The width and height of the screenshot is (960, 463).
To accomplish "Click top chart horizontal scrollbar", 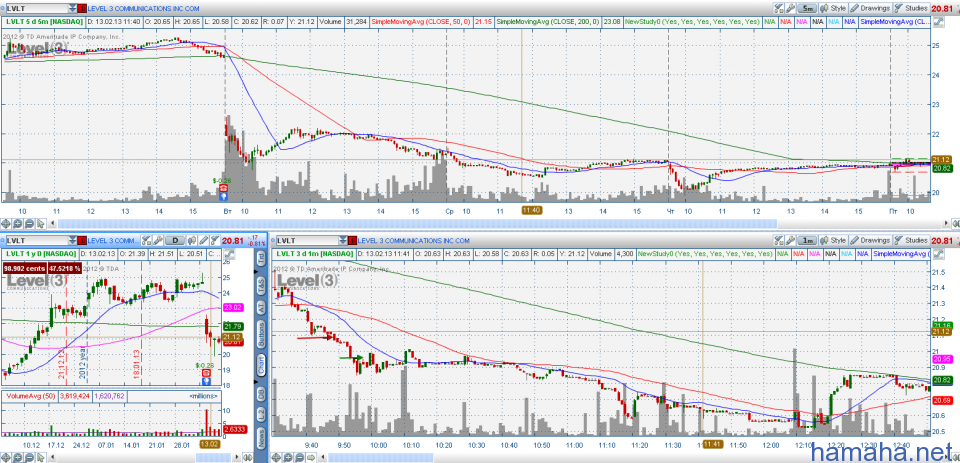I will click(x=416, y=224).
